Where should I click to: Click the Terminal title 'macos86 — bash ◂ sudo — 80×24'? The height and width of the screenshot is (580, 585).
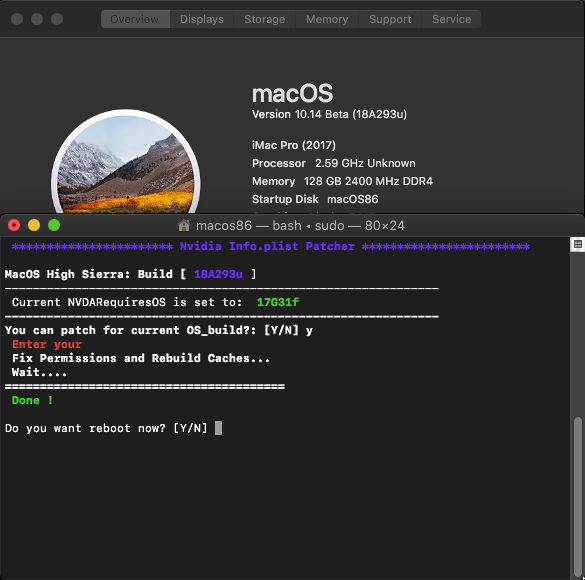(300, 226)
